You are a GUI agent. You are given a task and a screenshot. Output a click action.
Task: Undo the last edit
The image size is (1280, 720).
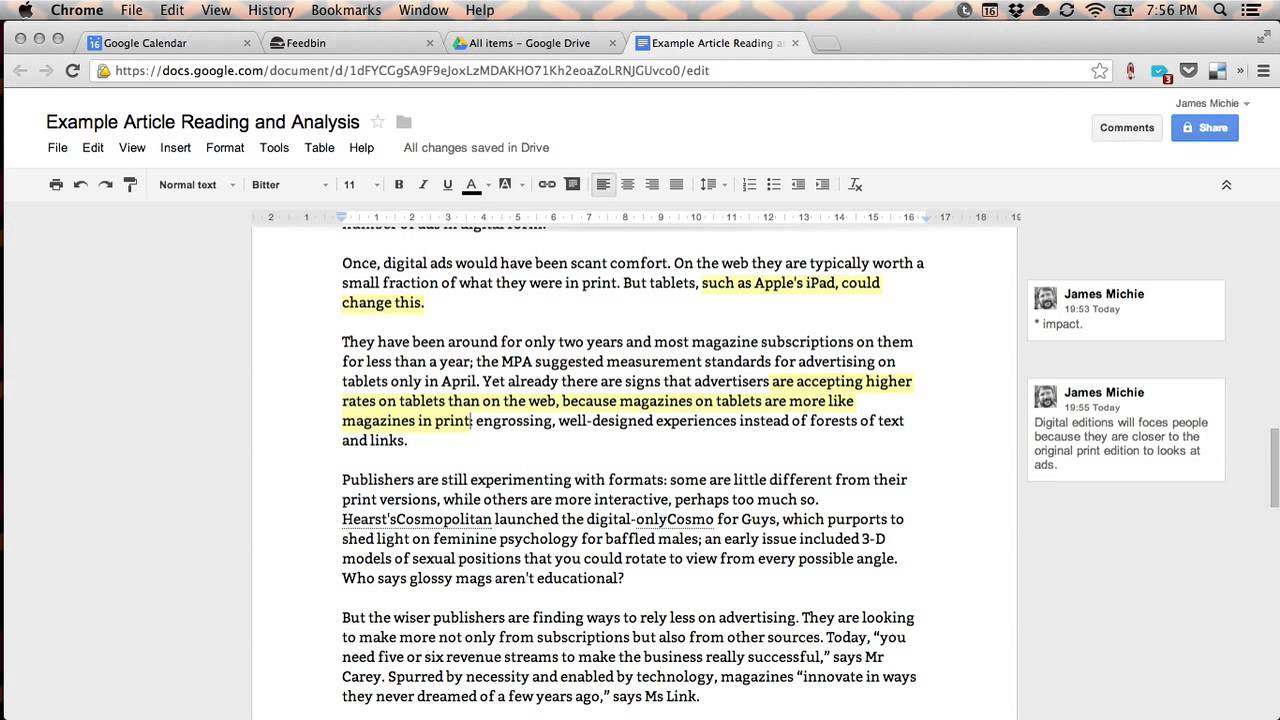pyautogui.click(x=81, y=184)
